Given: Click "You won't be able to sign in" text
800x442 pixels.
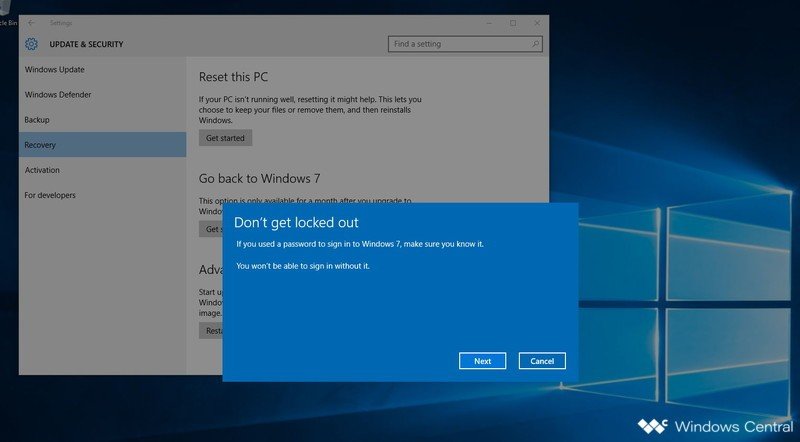Looking at the screenshot, I should tap(303, 266).
